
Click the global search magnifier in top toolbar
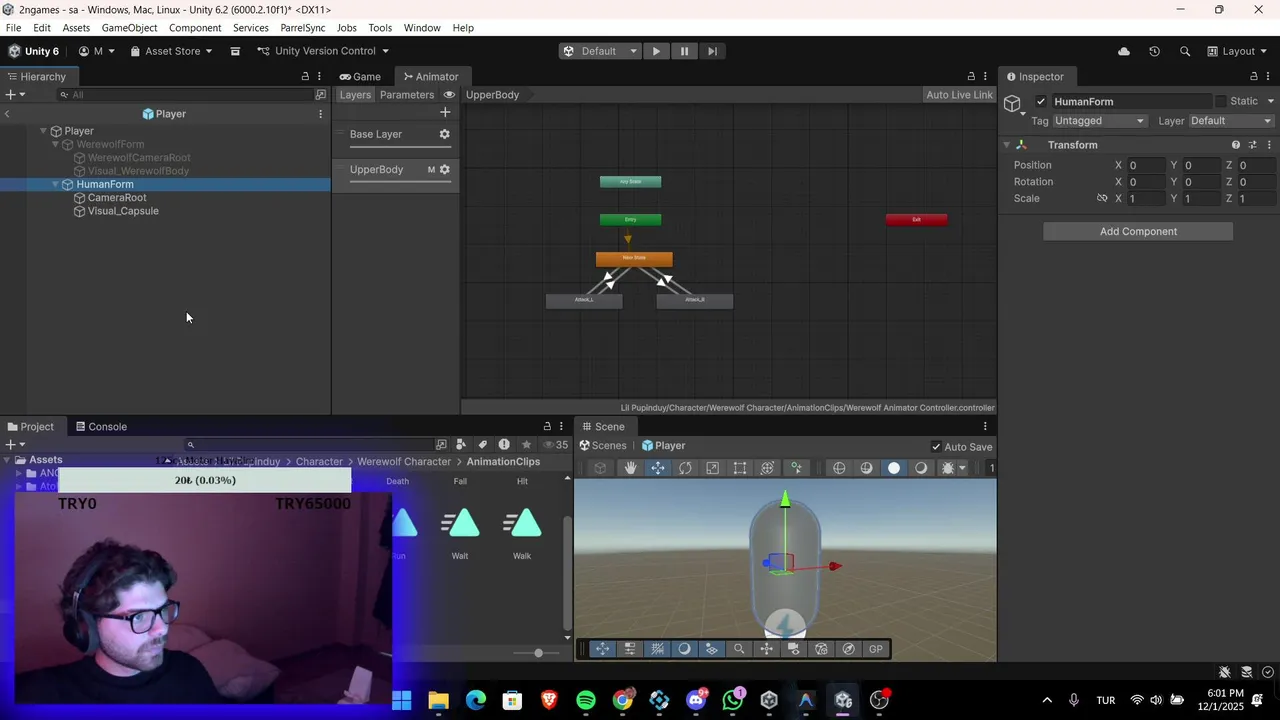pos(1185,51)
